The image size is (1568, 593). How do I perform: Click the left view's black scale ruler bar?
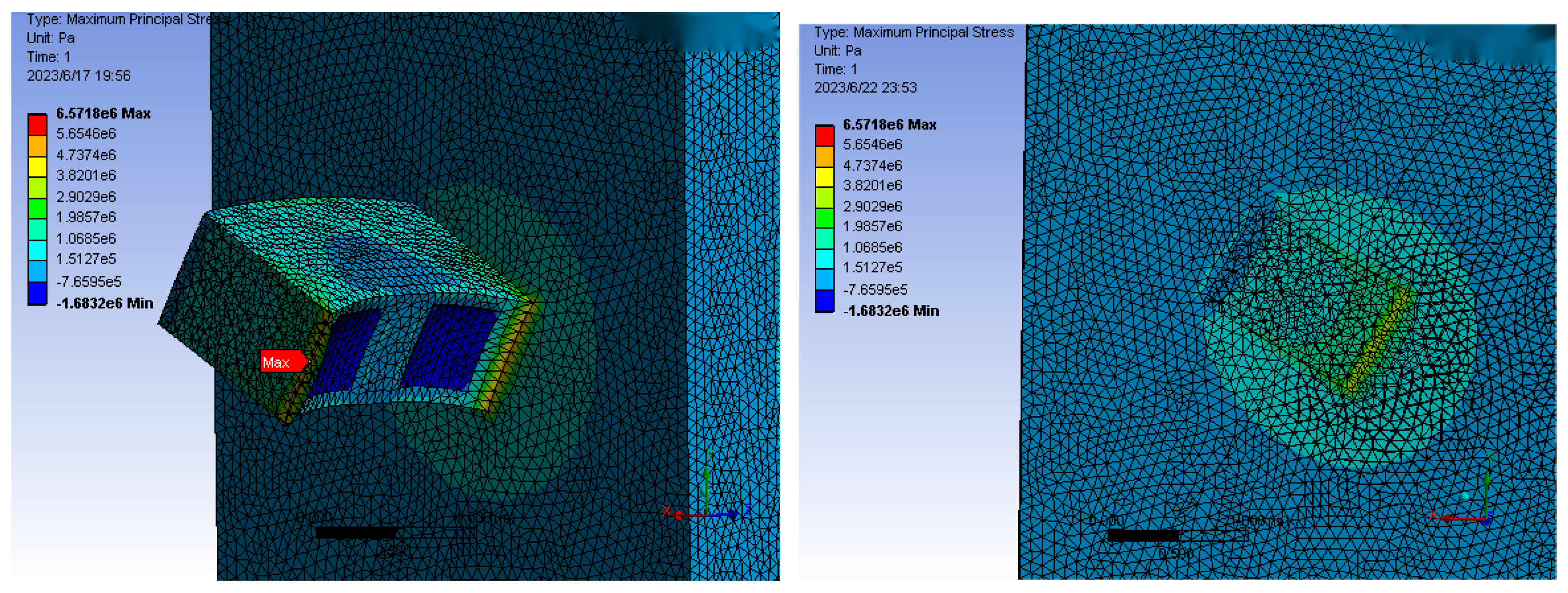tap(356, 533)
